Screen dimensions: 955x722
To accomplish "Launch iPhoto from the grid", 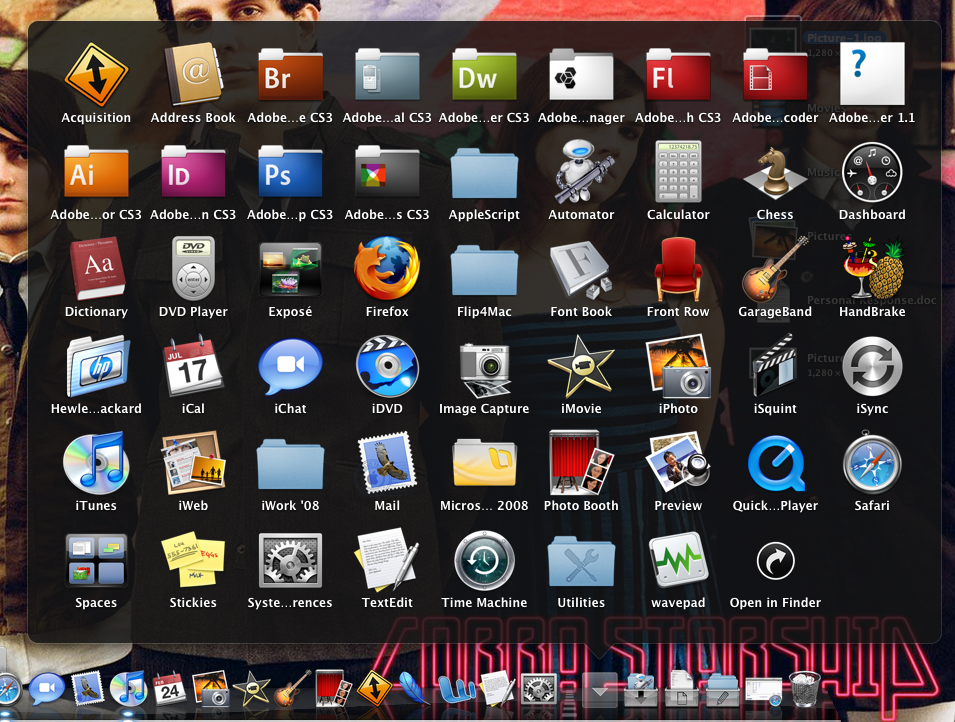I will coord(678,366).
